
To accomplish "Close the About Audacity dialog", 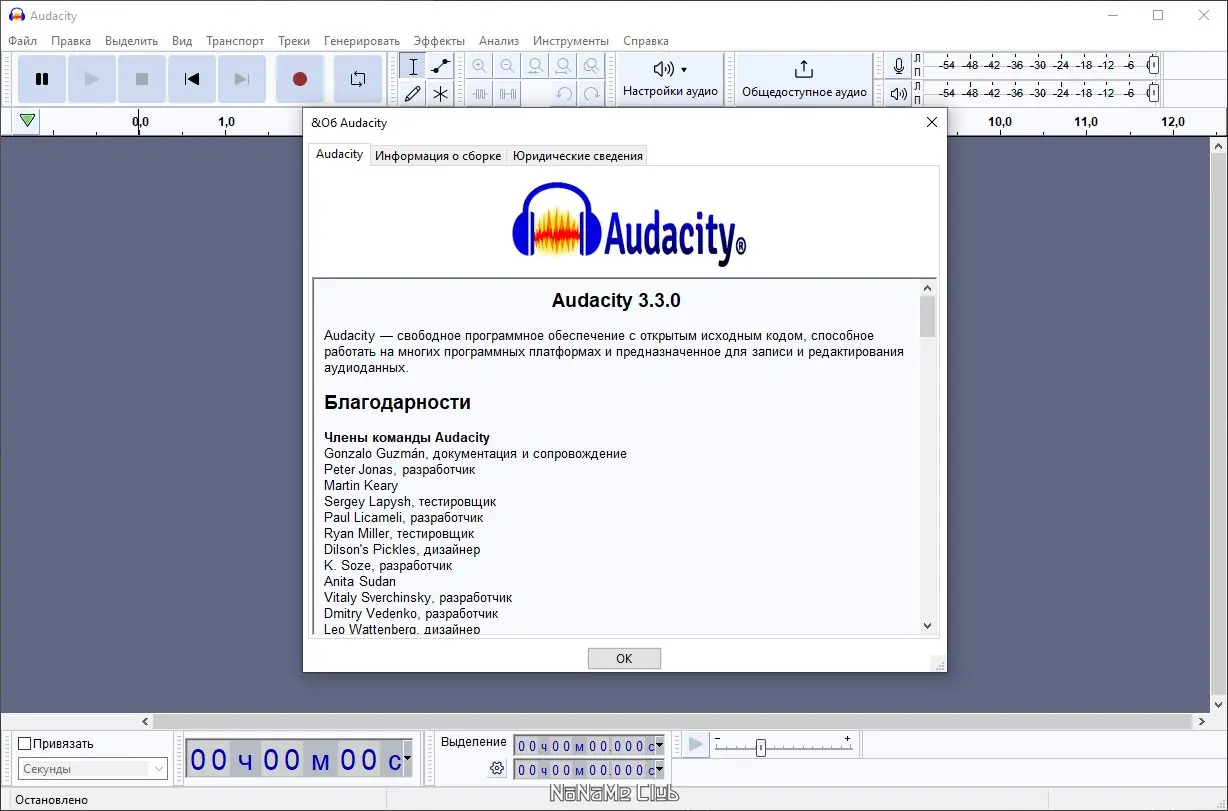I will 932,122.
